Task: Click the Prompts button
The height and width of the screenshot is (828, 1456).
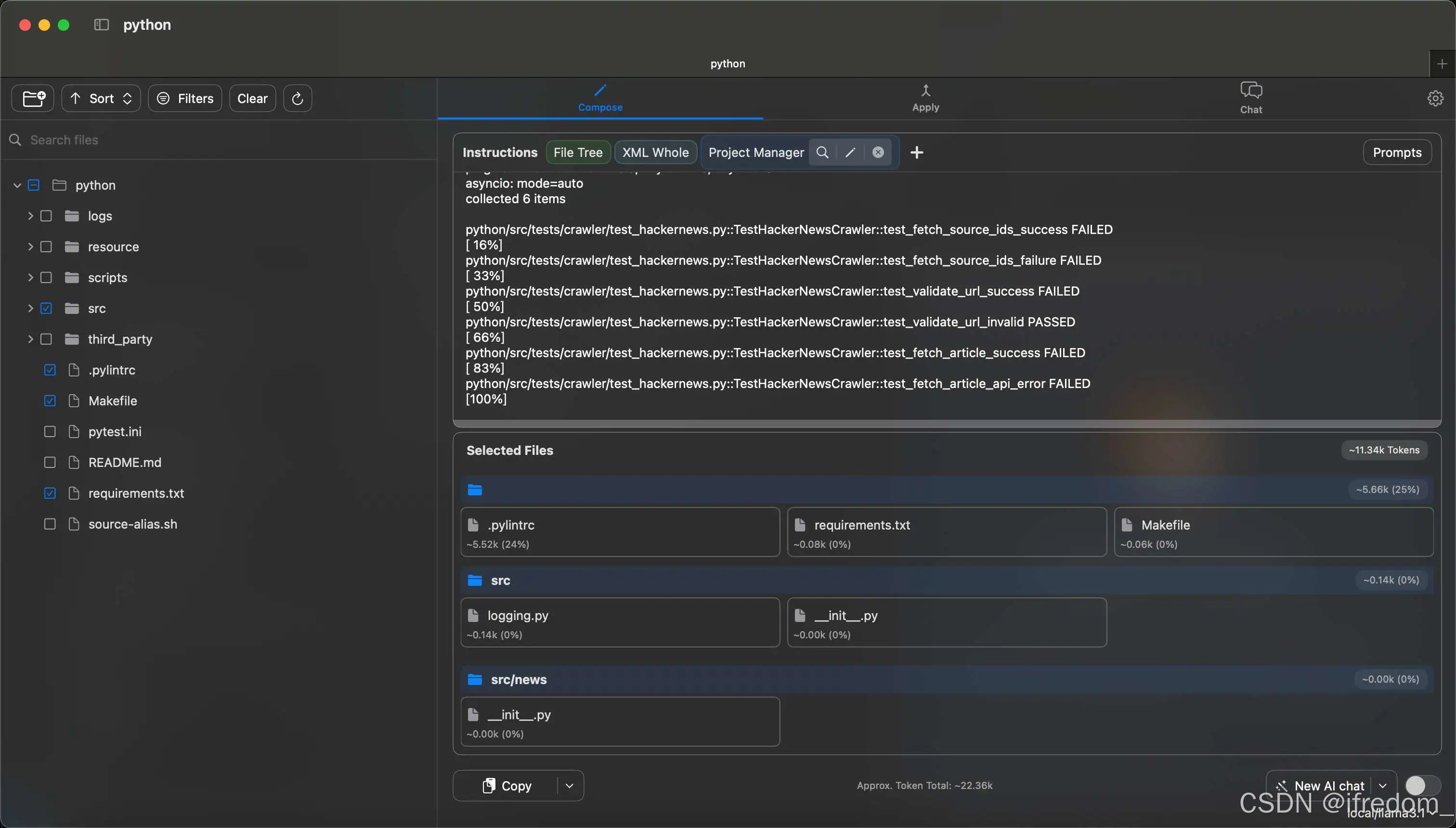Action: pos(1396,153)
